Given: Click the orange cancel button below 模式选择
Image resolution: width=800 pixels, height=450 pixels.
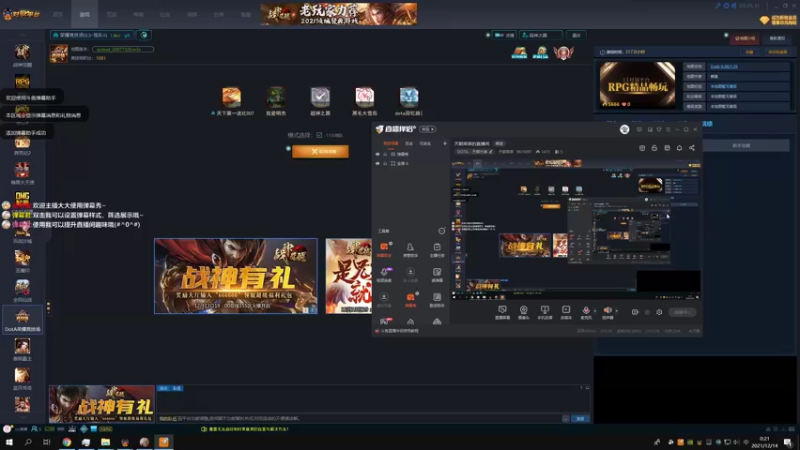Looking at the screenshot, I should [x=320, y=151].
